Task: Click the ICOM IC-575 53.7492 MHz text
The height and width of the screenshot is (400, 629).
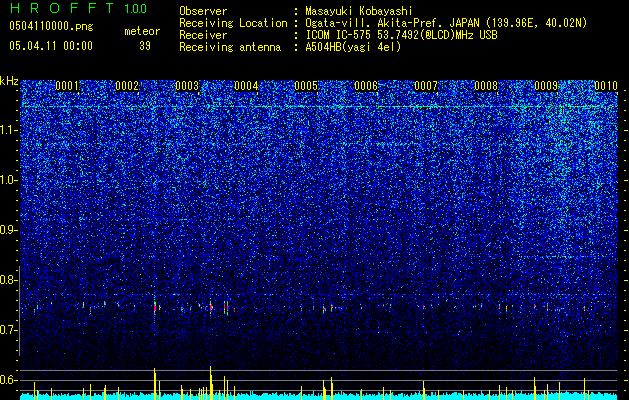Action: (x=401, y=35)
